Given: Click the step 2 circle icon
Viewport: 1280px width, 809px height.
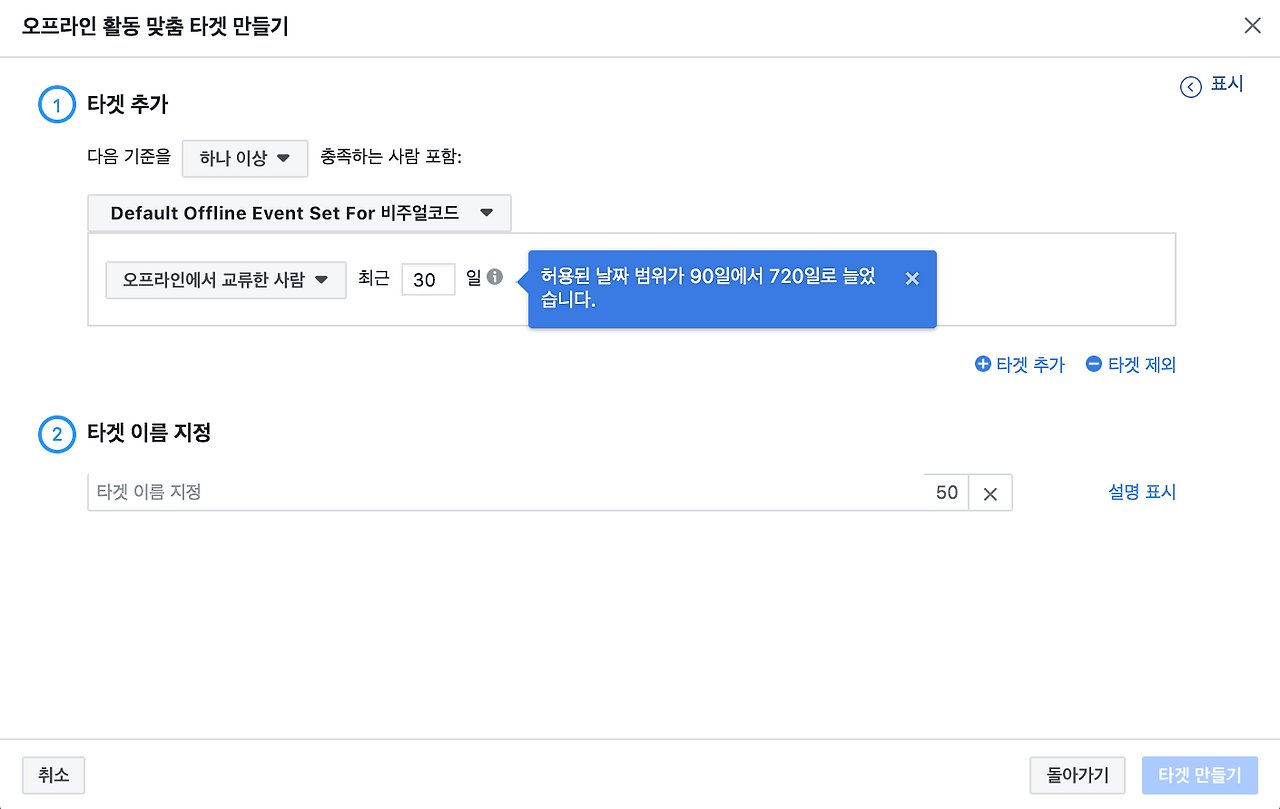Looking at the screenshot, I should pos(57,434).
